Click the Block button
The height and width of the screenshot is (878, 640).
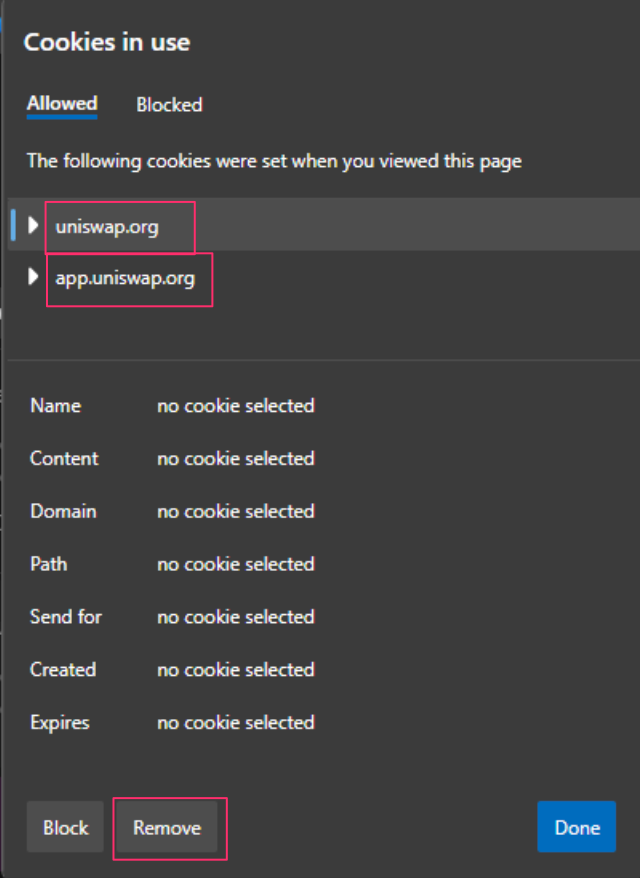(66, 827)
